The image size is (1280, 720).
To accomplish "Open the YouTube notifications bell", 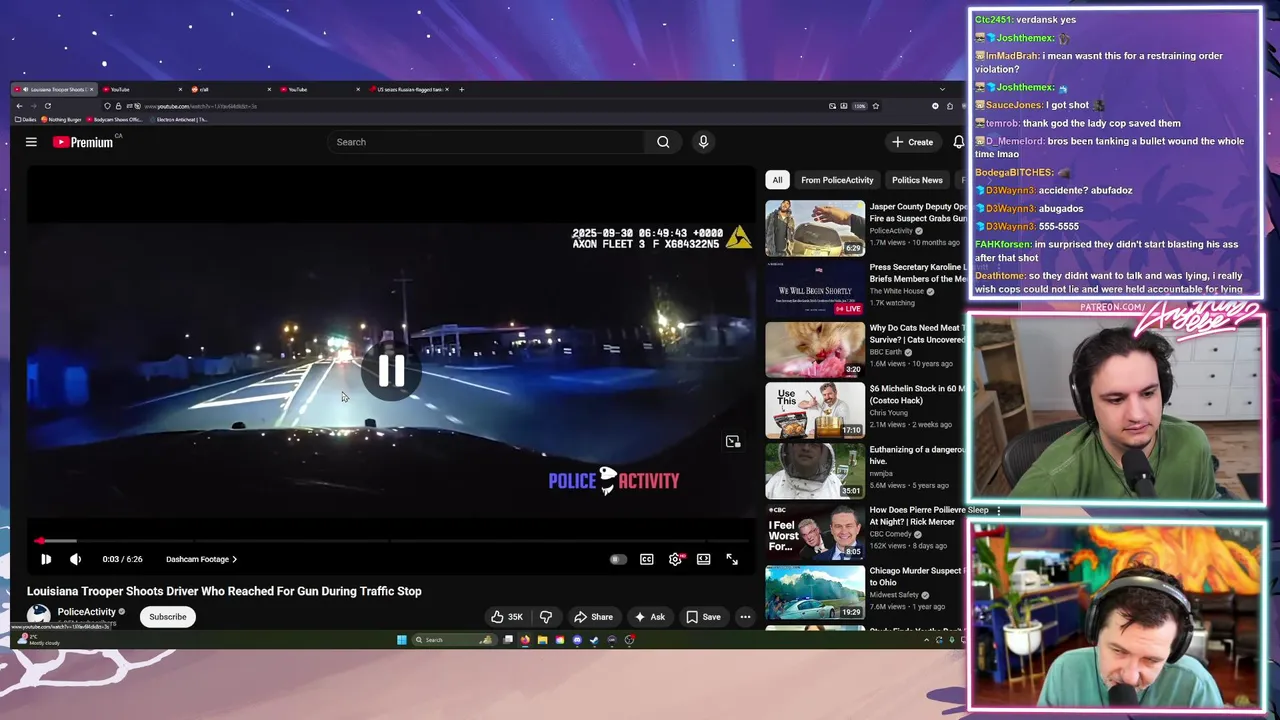I will click(959, 142).
